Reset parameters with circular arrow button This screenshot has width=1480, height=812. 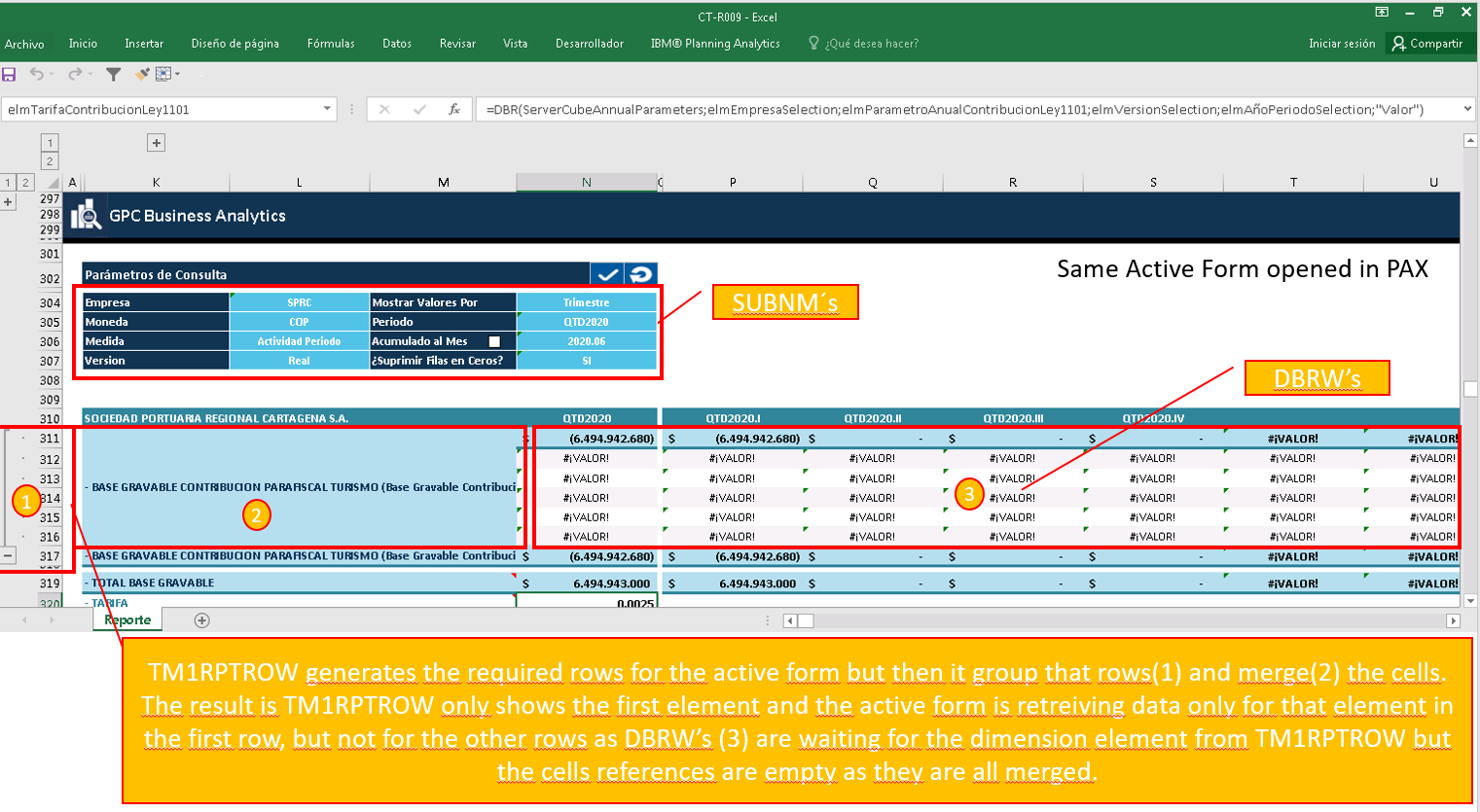pos(641,274)
